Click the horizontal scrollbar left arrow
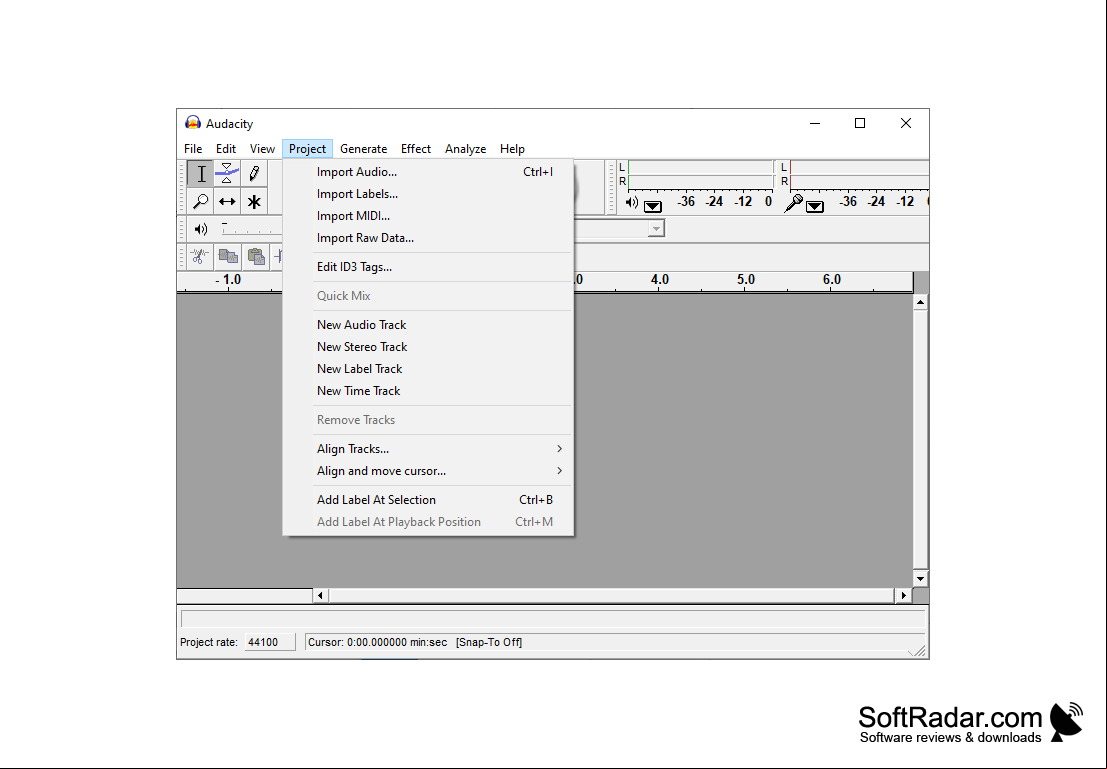This screenshot has height=769, width=1107. (x=321, y=595)
